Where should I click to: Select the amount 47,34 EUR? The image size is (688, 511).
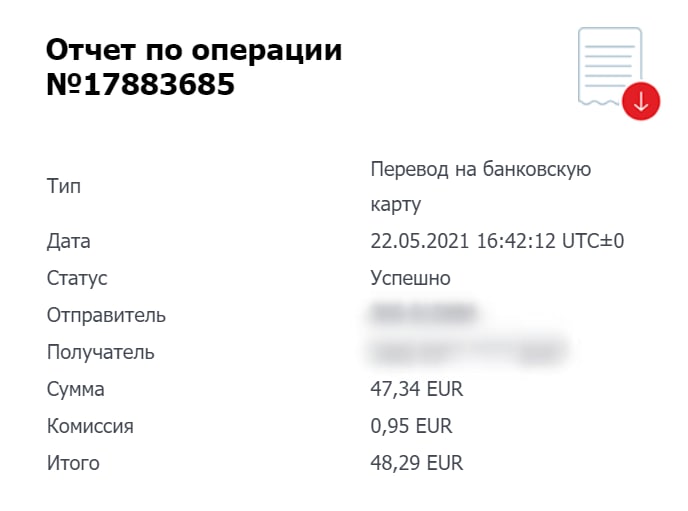click(416, 389)
